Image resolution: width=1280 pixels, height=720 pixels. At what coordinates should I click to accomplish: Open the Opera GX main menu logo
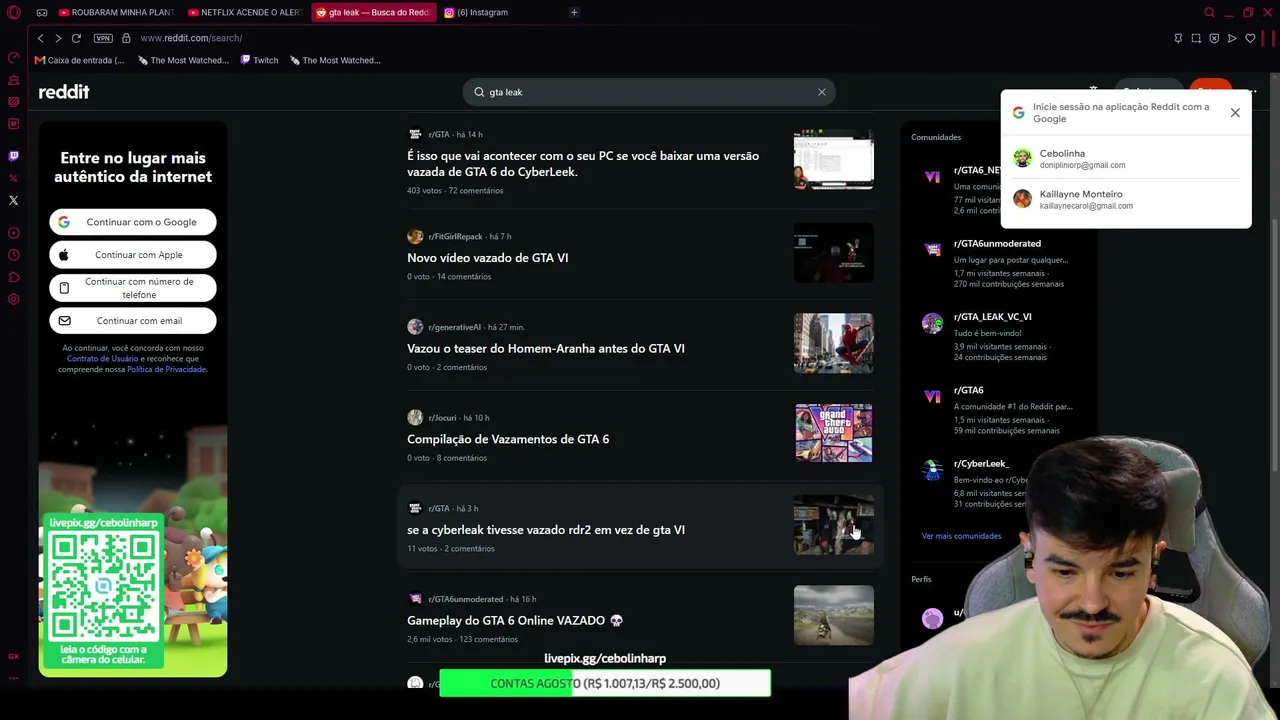14,12
